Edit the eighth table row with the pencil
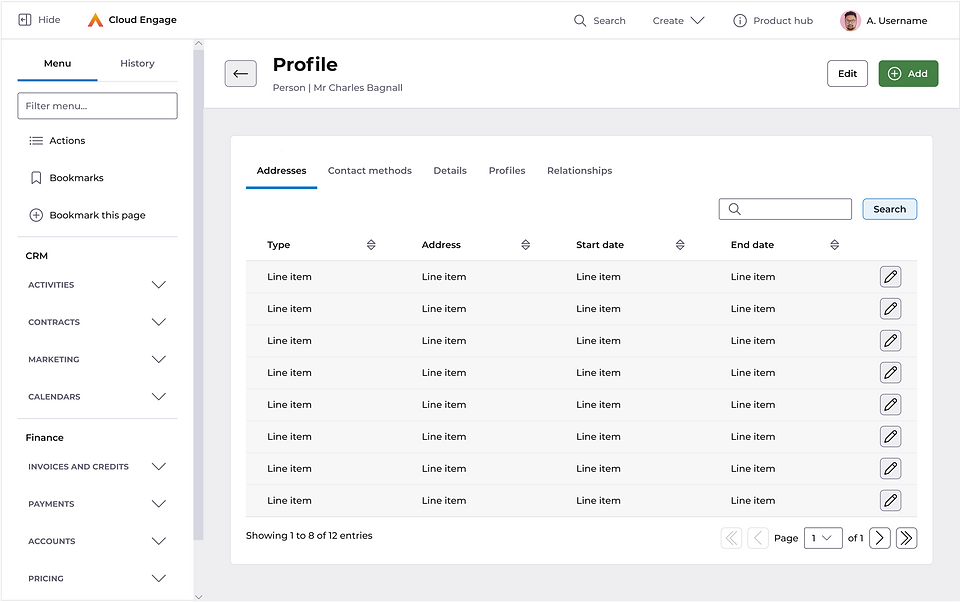This screenshot has width=961, height=602. pyautogui.click(x=891, y=500)
